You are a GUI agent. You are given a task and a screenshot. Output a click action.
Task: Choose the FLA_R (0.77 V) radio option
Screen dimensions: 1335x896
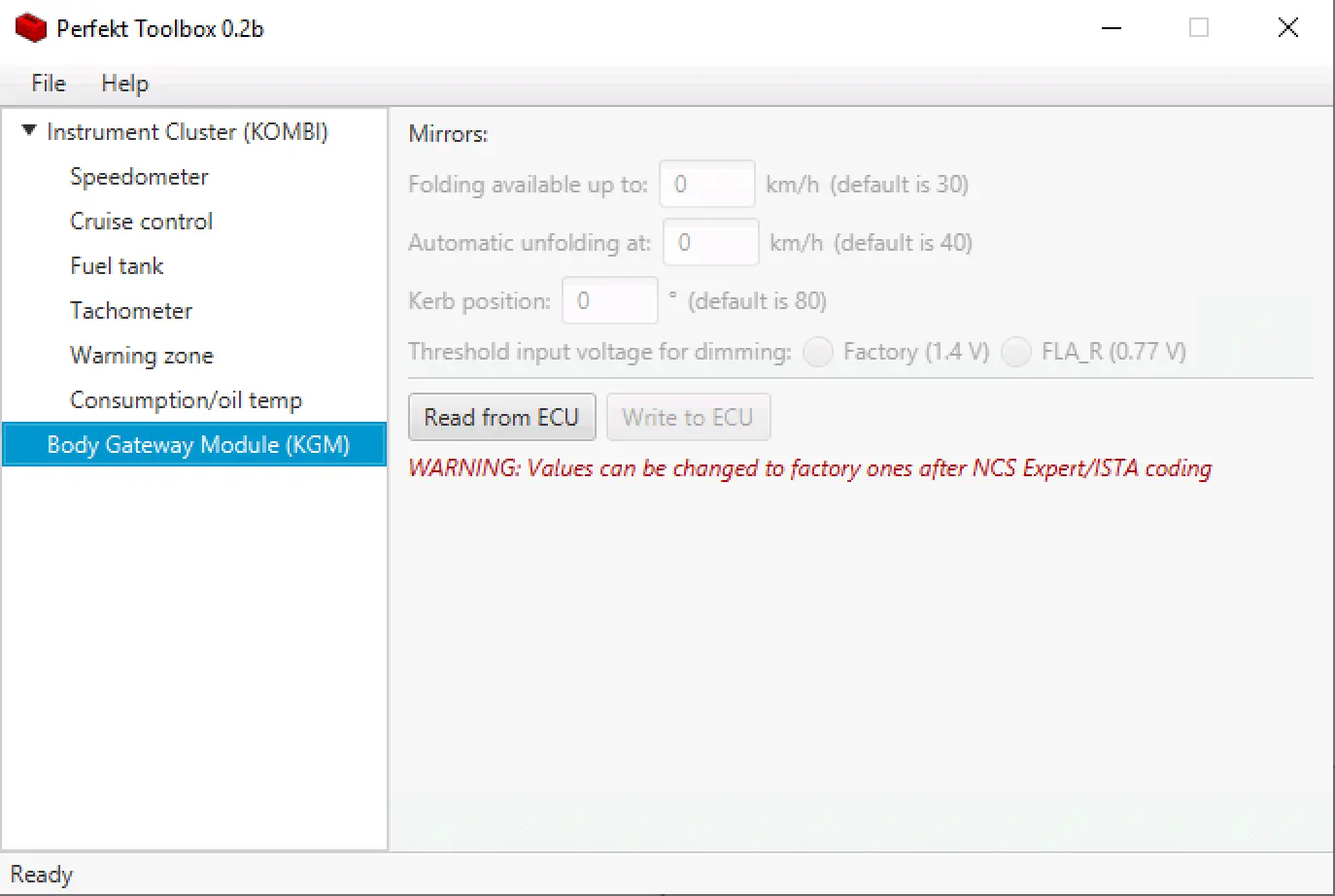pyautogui.click(x=1016, y=352)
